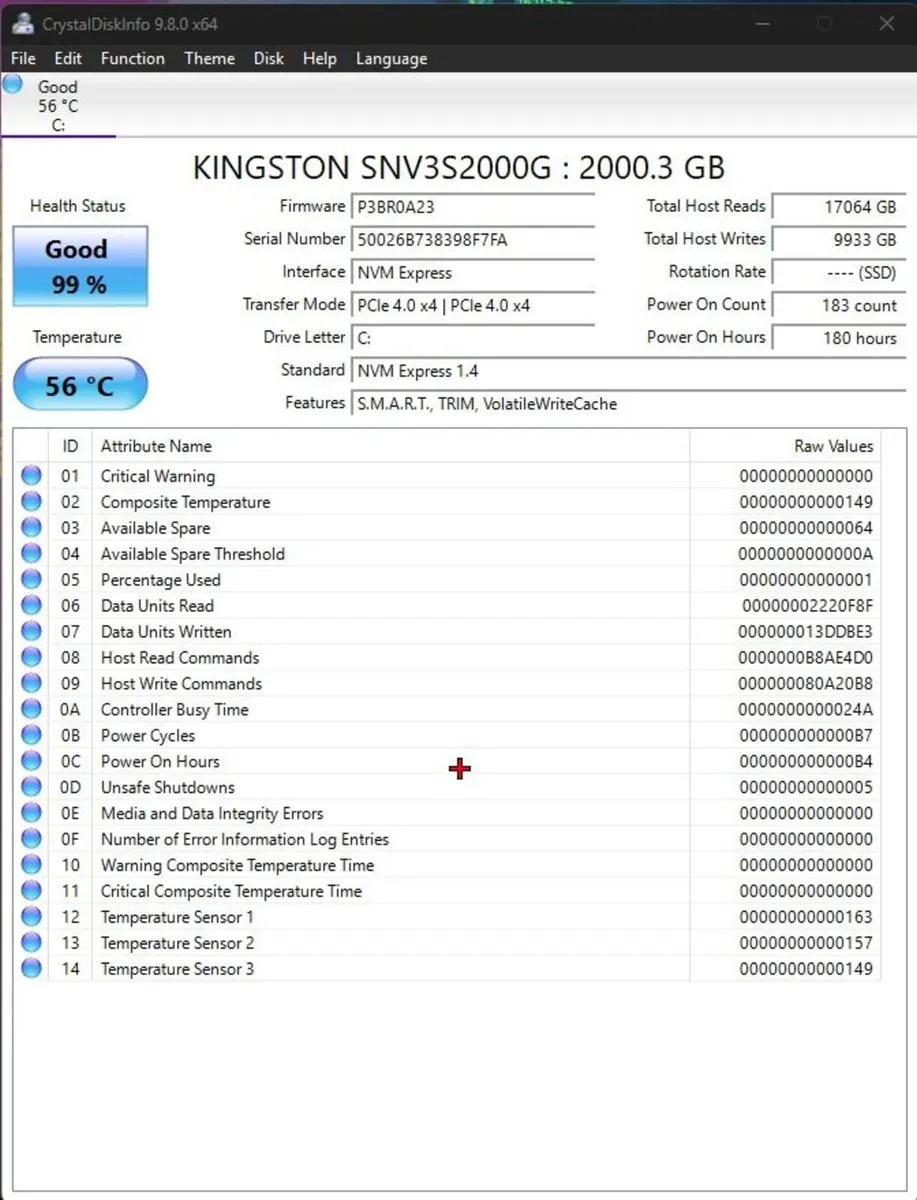This screenshot has width=917, height=1200.
Task: Click the Power On Hours value 180 hours
Action: pyautogui.click(x=839, y=338)
